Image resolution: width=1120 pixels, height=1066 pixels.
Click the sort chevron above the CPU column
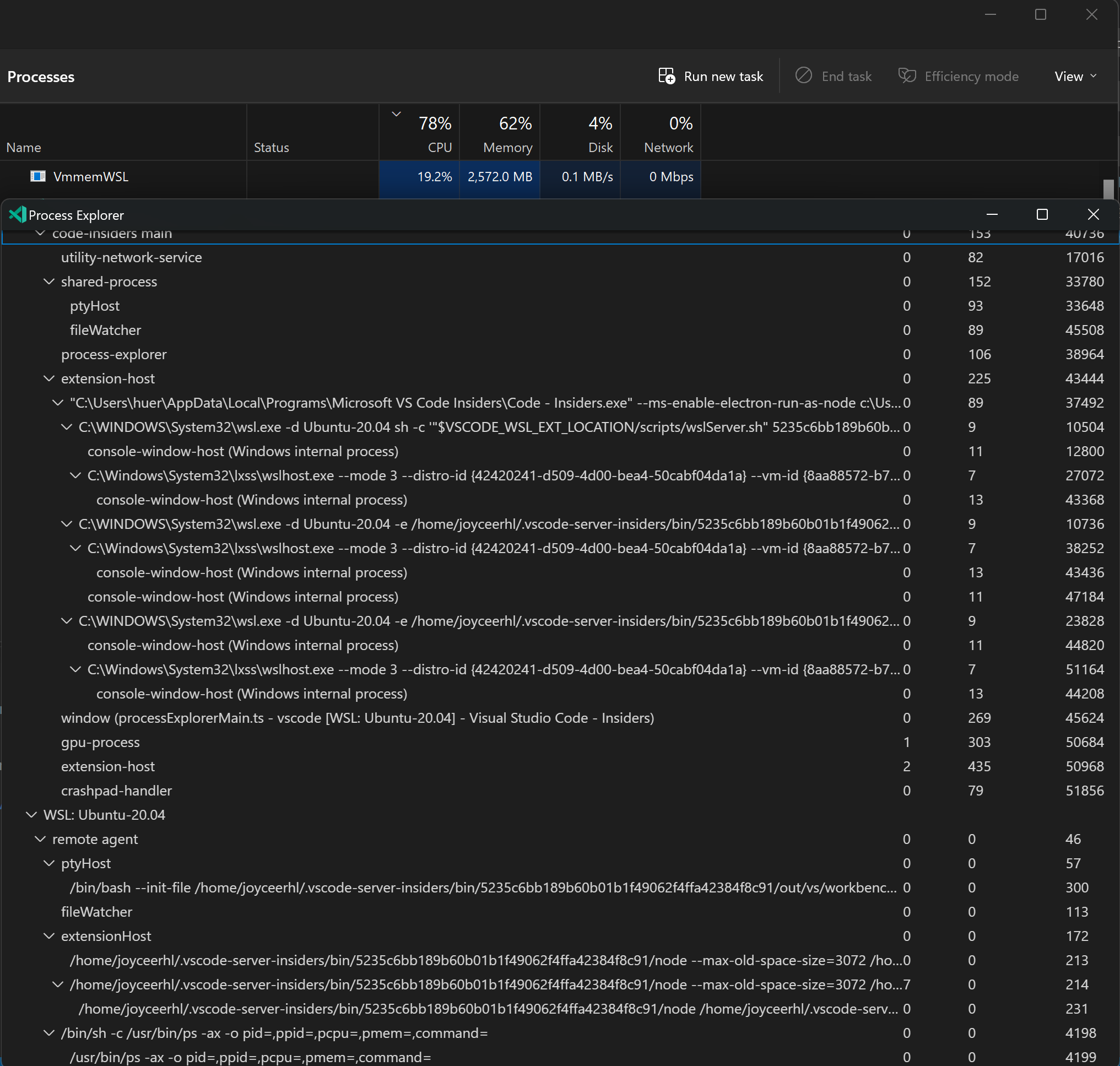[397, 114]
